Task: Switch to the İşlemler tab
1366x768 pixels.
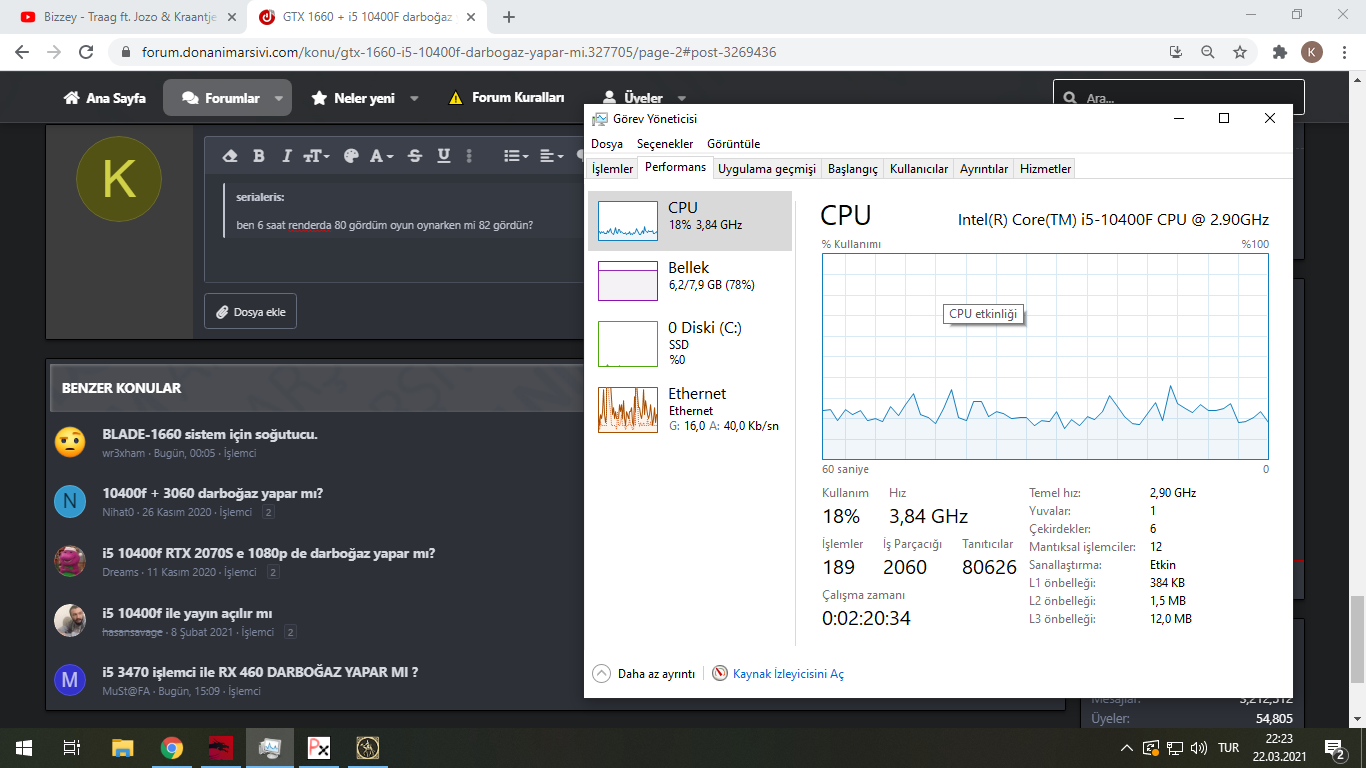Action: pyautogui.click(x=612, y=169)
